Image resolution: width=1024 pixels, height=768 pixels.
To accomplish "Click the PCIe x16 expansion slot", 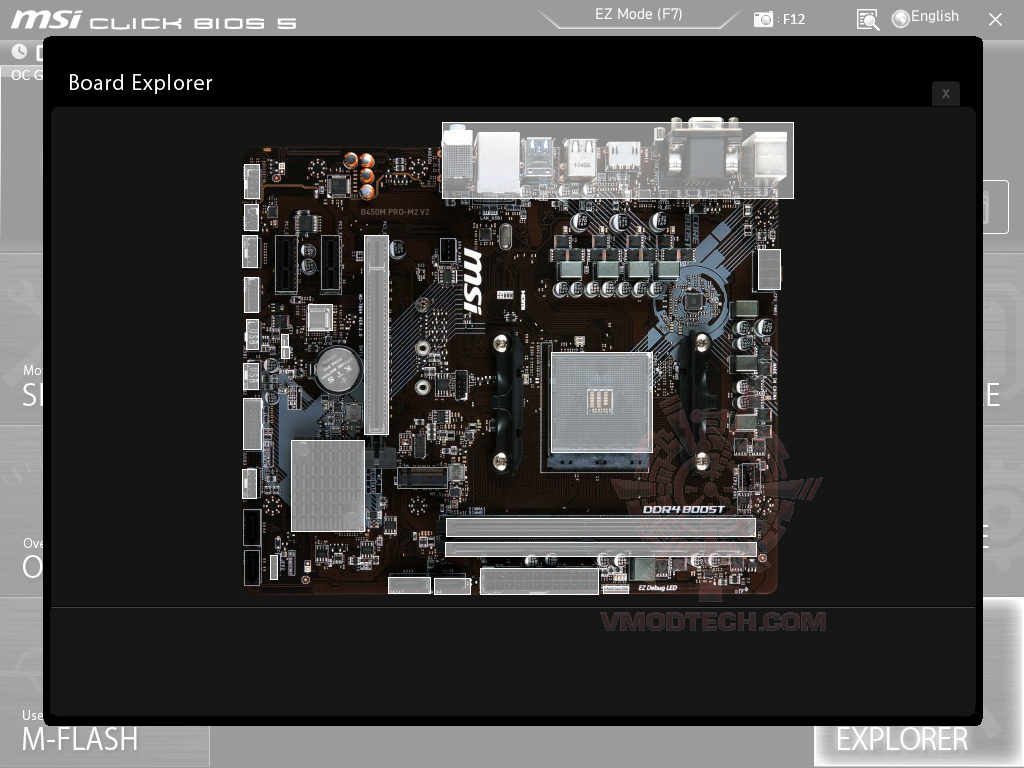I will click(378, 330).
